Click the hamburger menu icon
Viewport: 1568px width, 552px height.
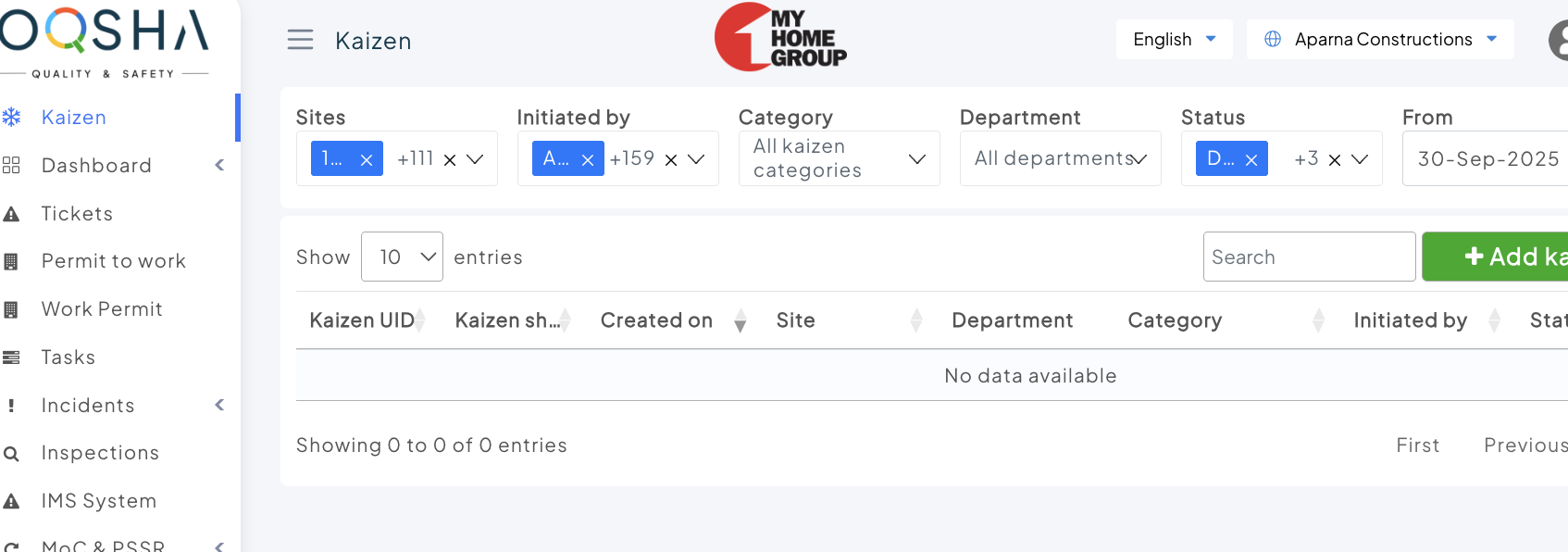300,40
